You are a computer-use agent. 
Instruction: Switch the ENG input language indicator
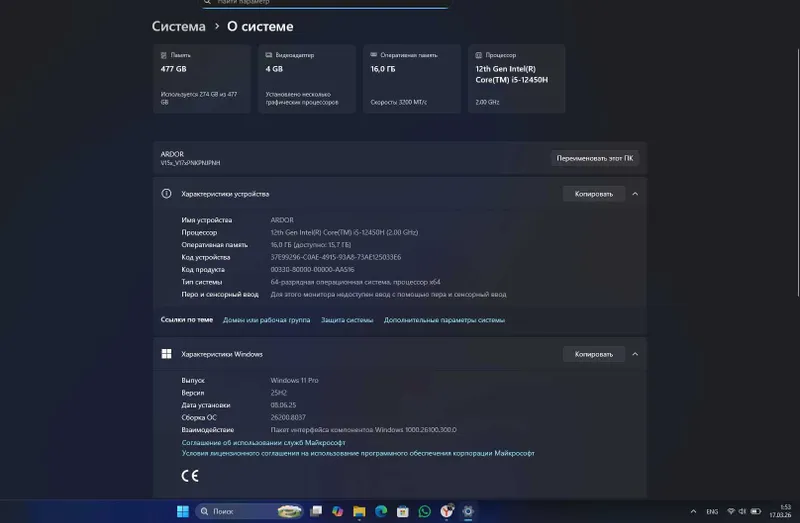click(x=712, y=511)
